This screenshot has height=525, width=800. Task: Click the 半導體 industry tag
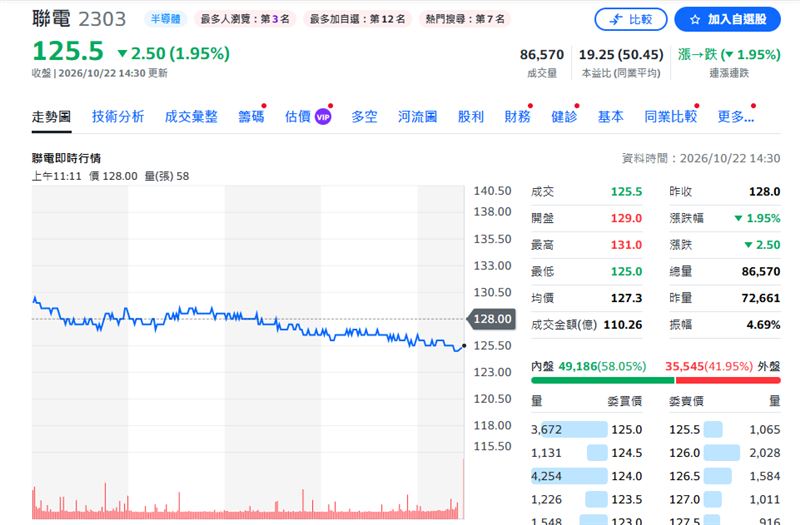tap(165, 19)
